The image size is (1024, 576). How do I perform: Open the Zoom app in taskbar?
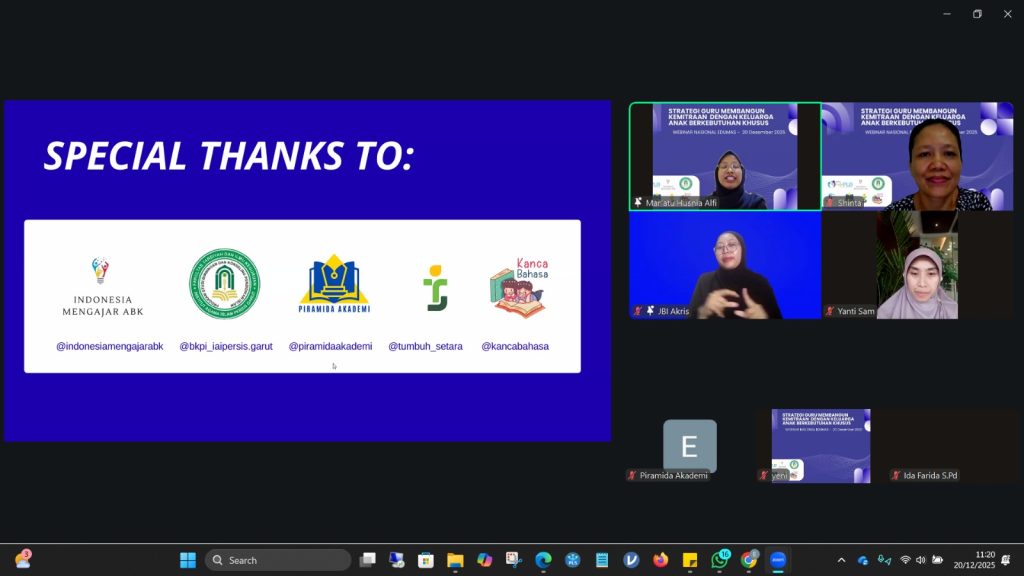pos(777,560)
